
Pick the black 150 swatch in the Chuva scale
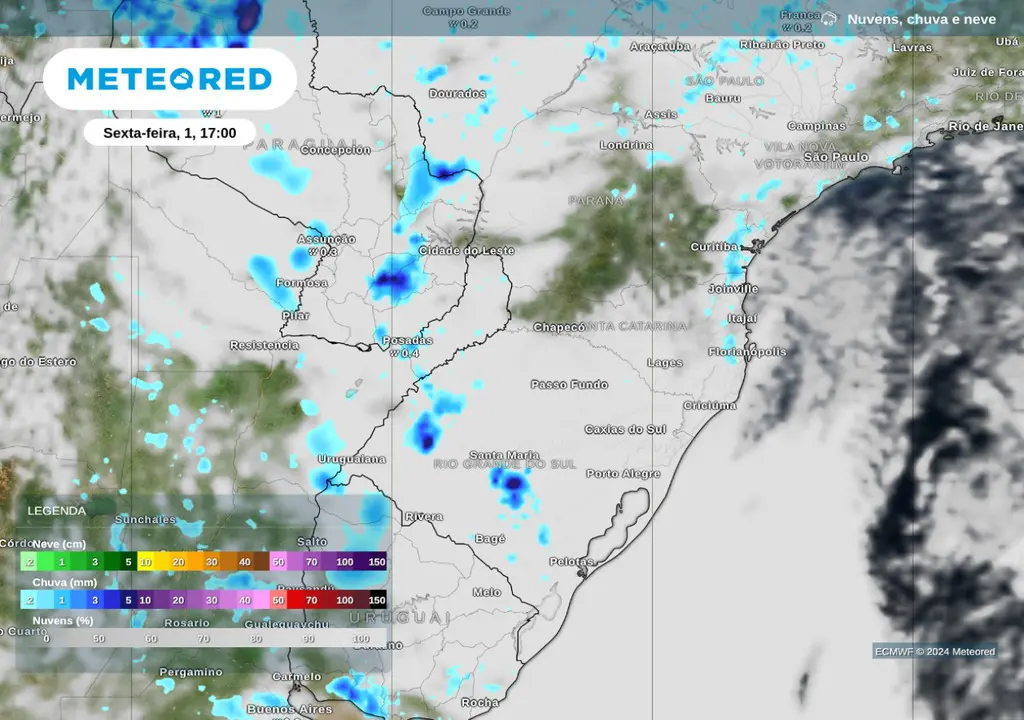pos(377,600)
